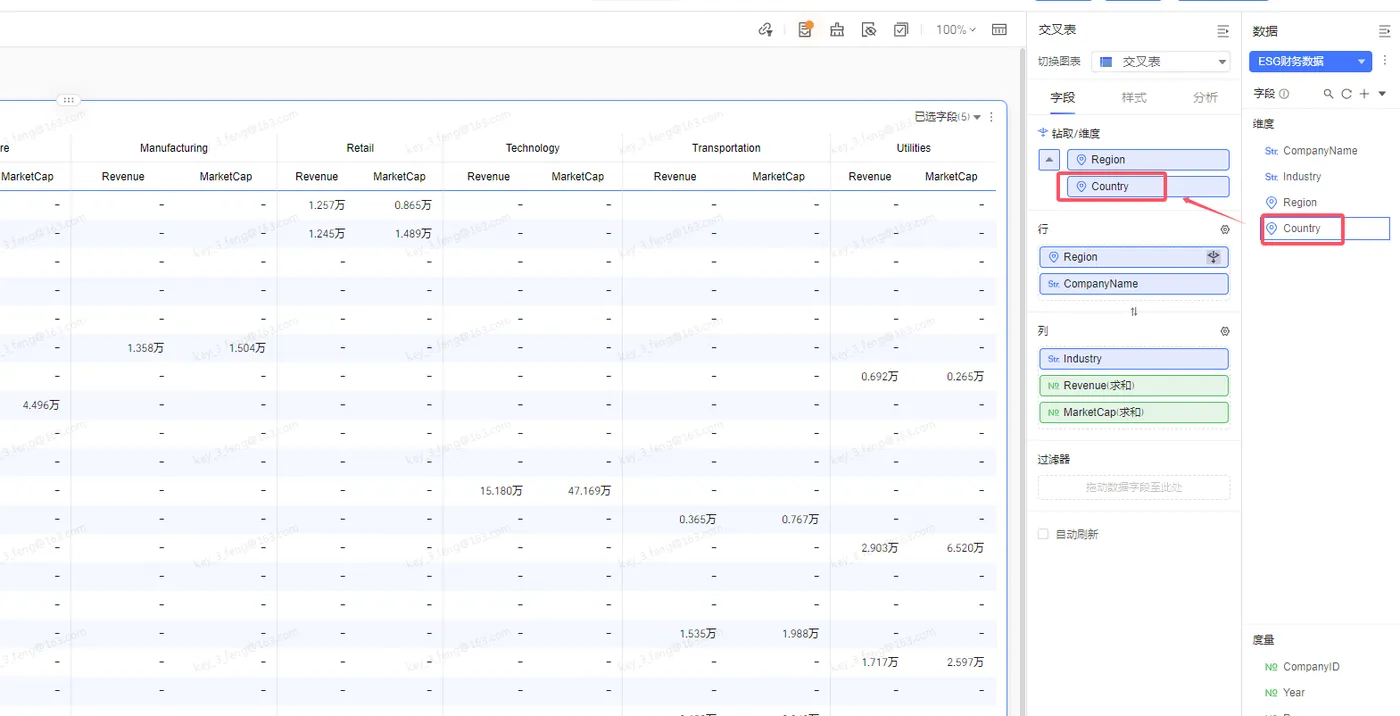Click the refresh fields icon in data panel
The height and width of the screenshot is (716, 1400).
pos(1346,94)
